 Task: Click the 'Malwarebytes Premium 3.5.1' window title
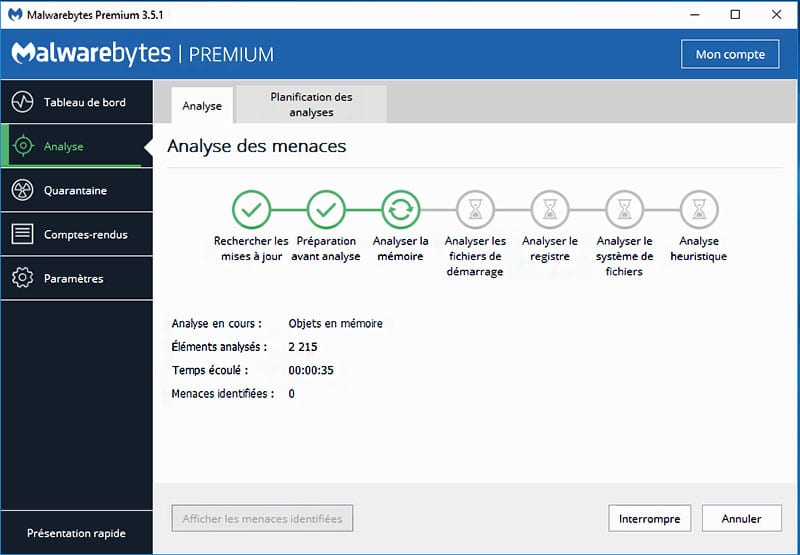point(95,15)
